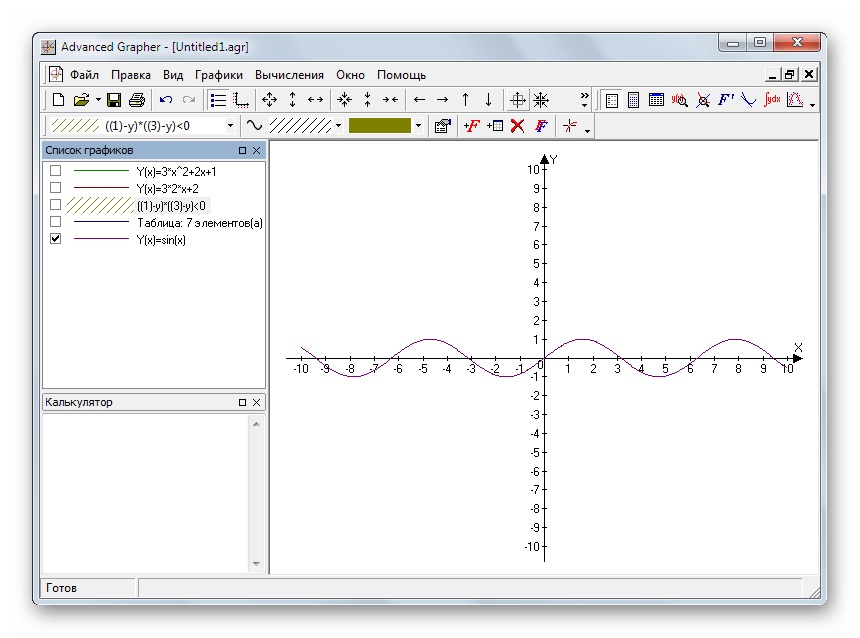This screenshot has height=638, width=860.
Task: Add a table graph with the +table icon
Action: [x=495, y=126]
